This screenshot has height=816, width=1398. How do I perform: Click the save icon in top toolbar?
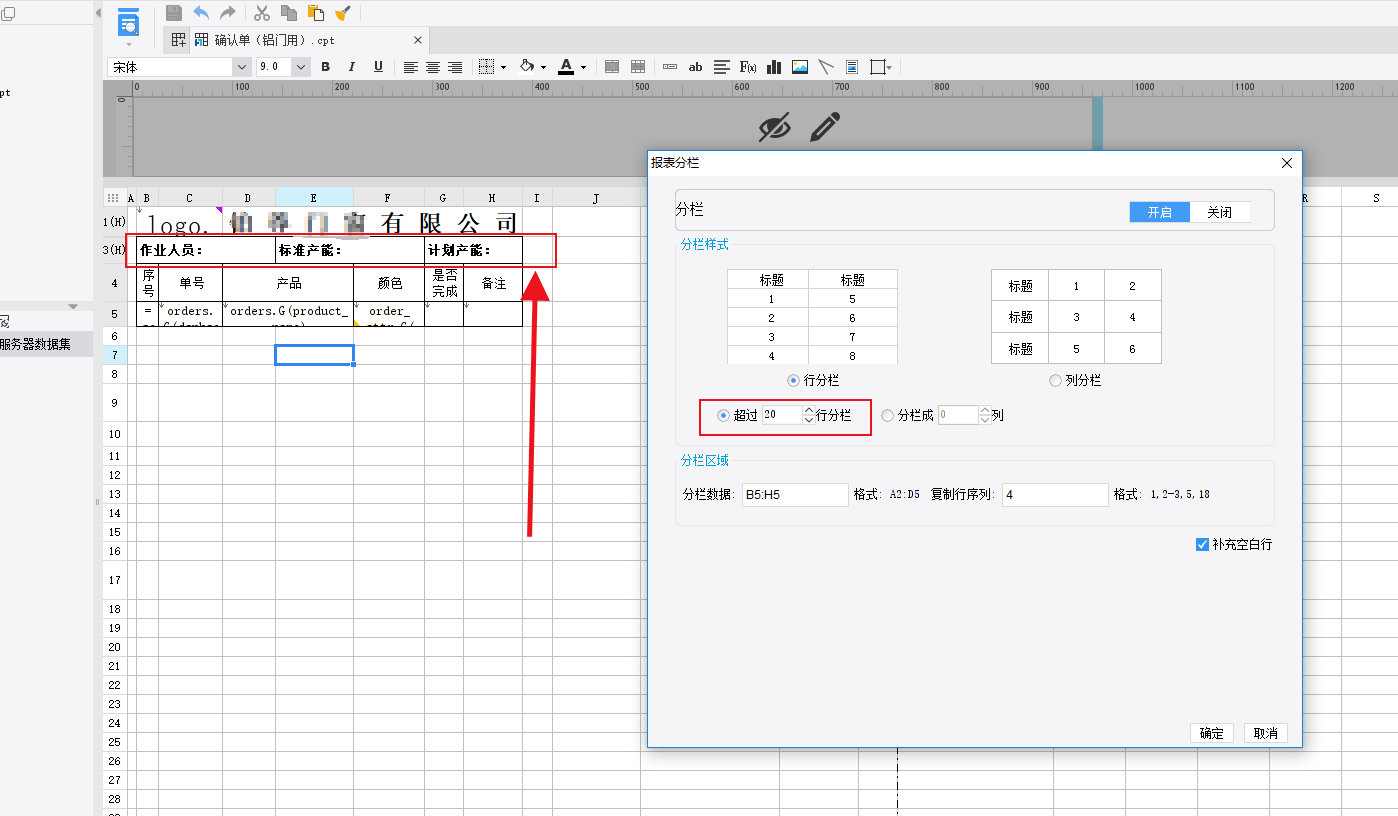point(174,13)
